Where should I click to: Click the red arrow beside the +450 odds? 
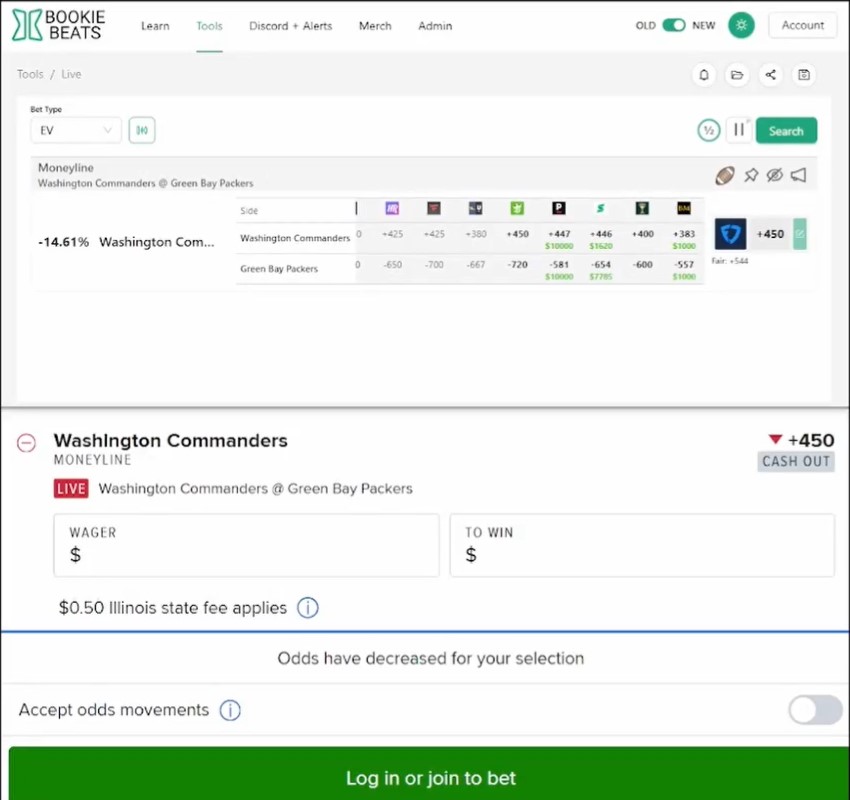click(775, 439)
